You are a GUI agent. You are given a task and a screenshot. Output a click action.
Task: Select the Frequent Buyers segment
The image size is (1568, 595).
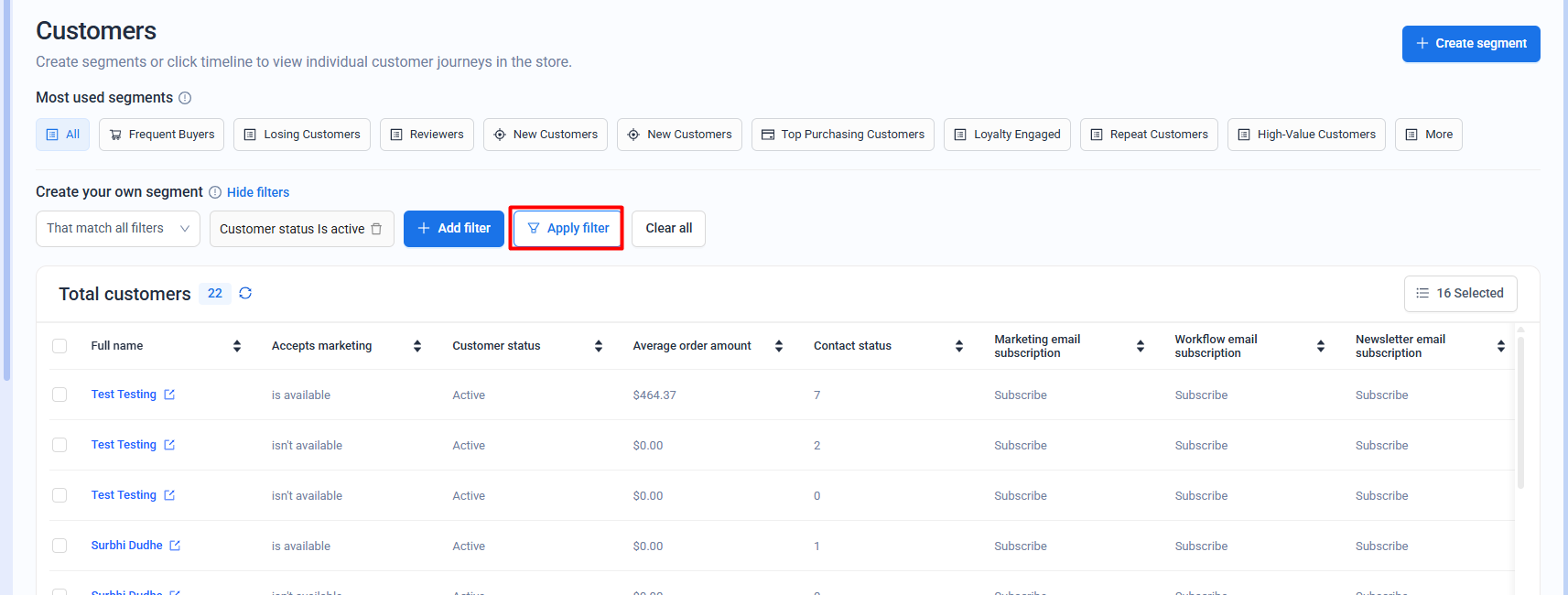(x=161, y=135)
